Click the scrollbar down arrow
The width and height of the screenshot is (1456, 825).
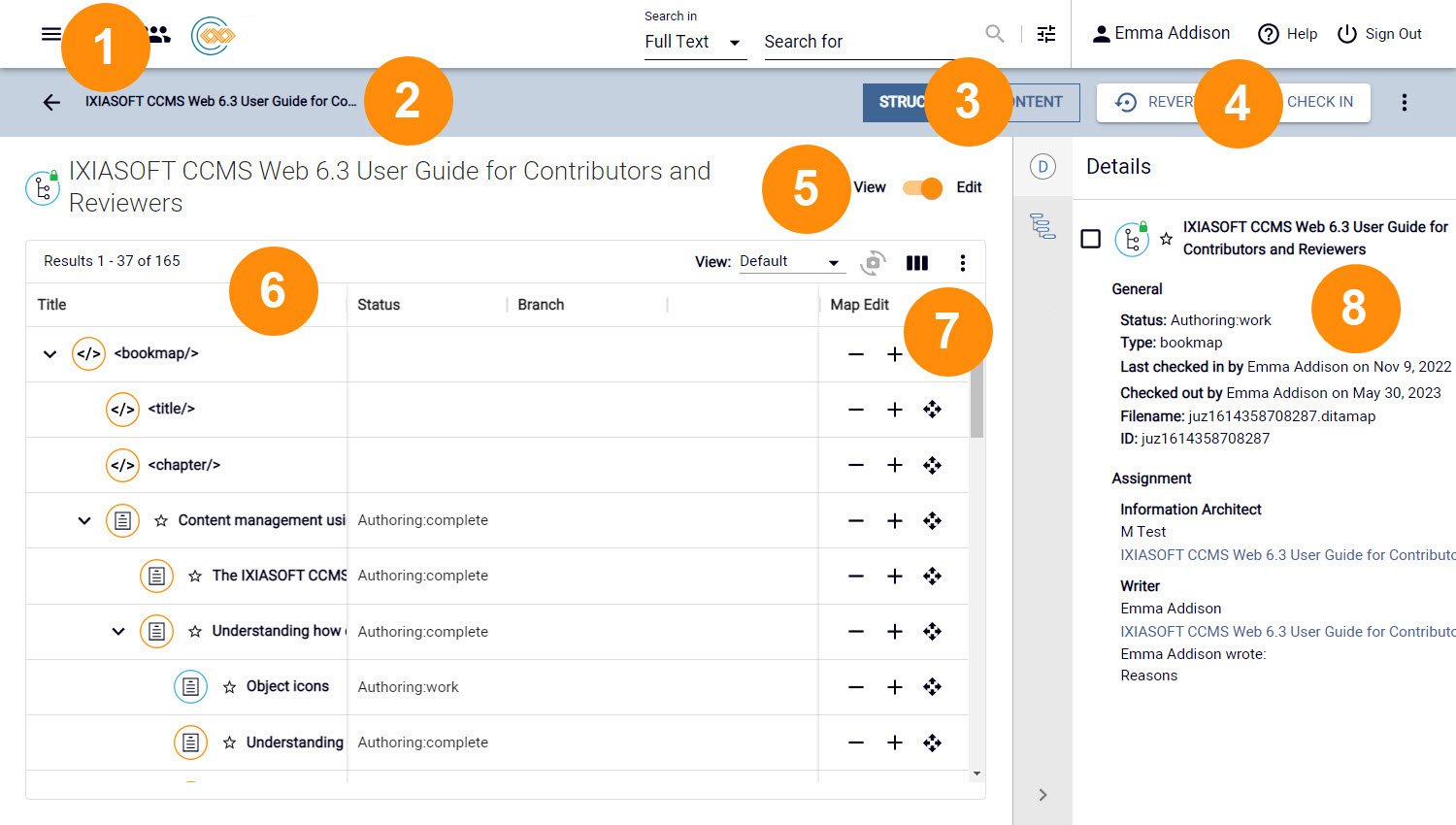click(976, 774)
